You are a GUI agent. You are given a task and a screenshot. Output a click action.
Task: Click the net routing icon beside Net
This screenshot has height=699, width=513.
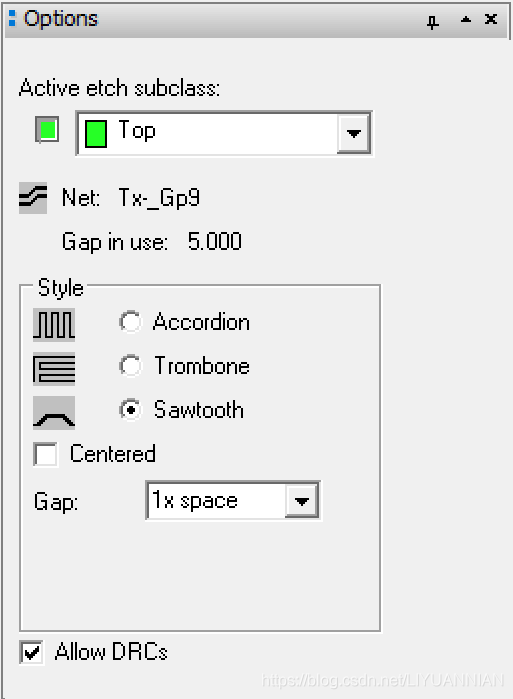33,197
